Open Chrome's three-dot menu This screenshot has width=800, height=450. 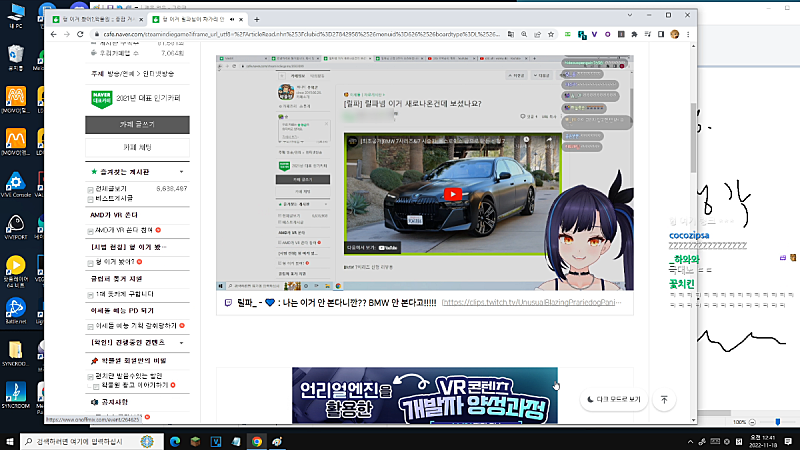689,34
